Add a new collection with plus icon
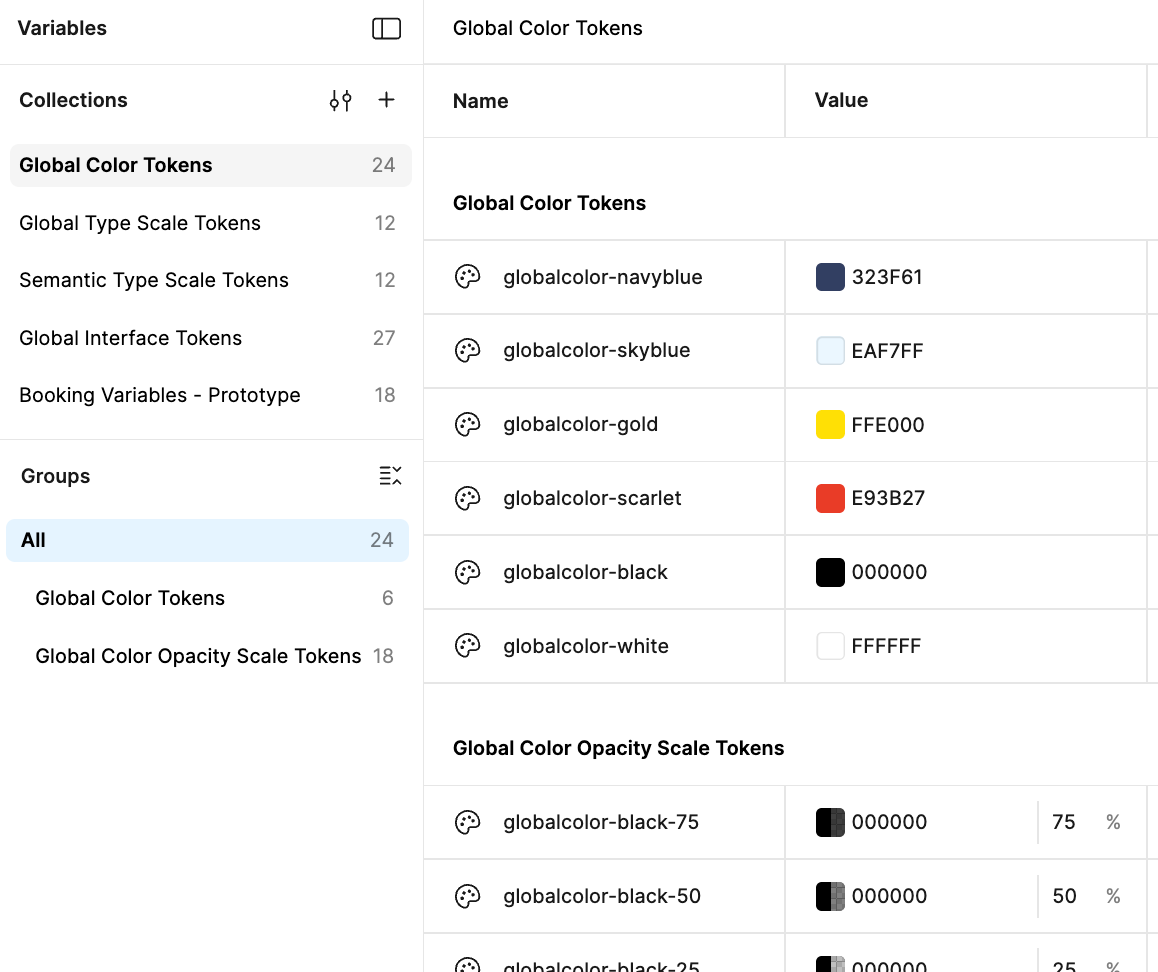 pos(387,100)
